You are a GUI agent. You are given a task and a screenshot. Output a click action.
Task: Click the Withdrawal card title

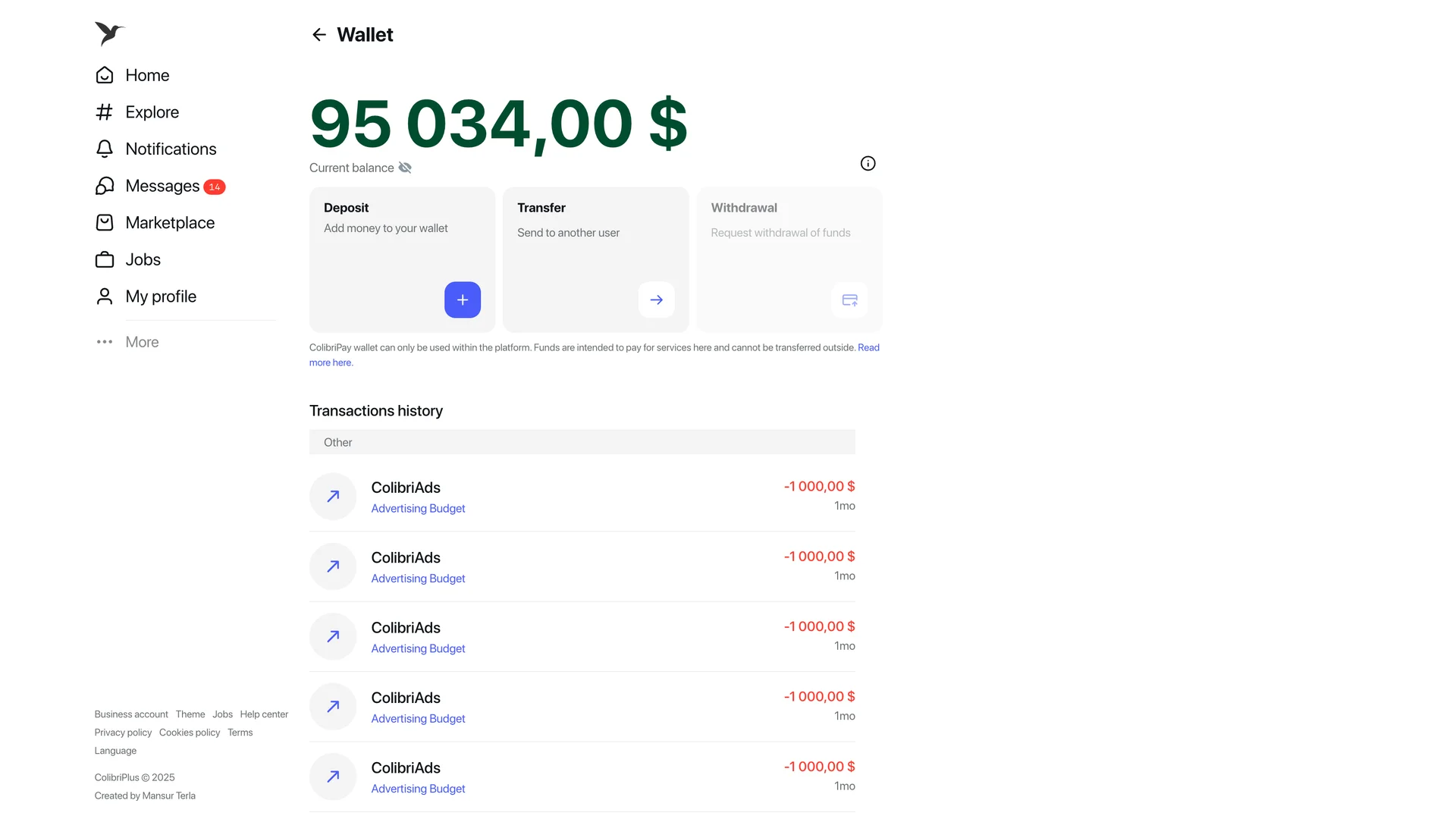744,208
